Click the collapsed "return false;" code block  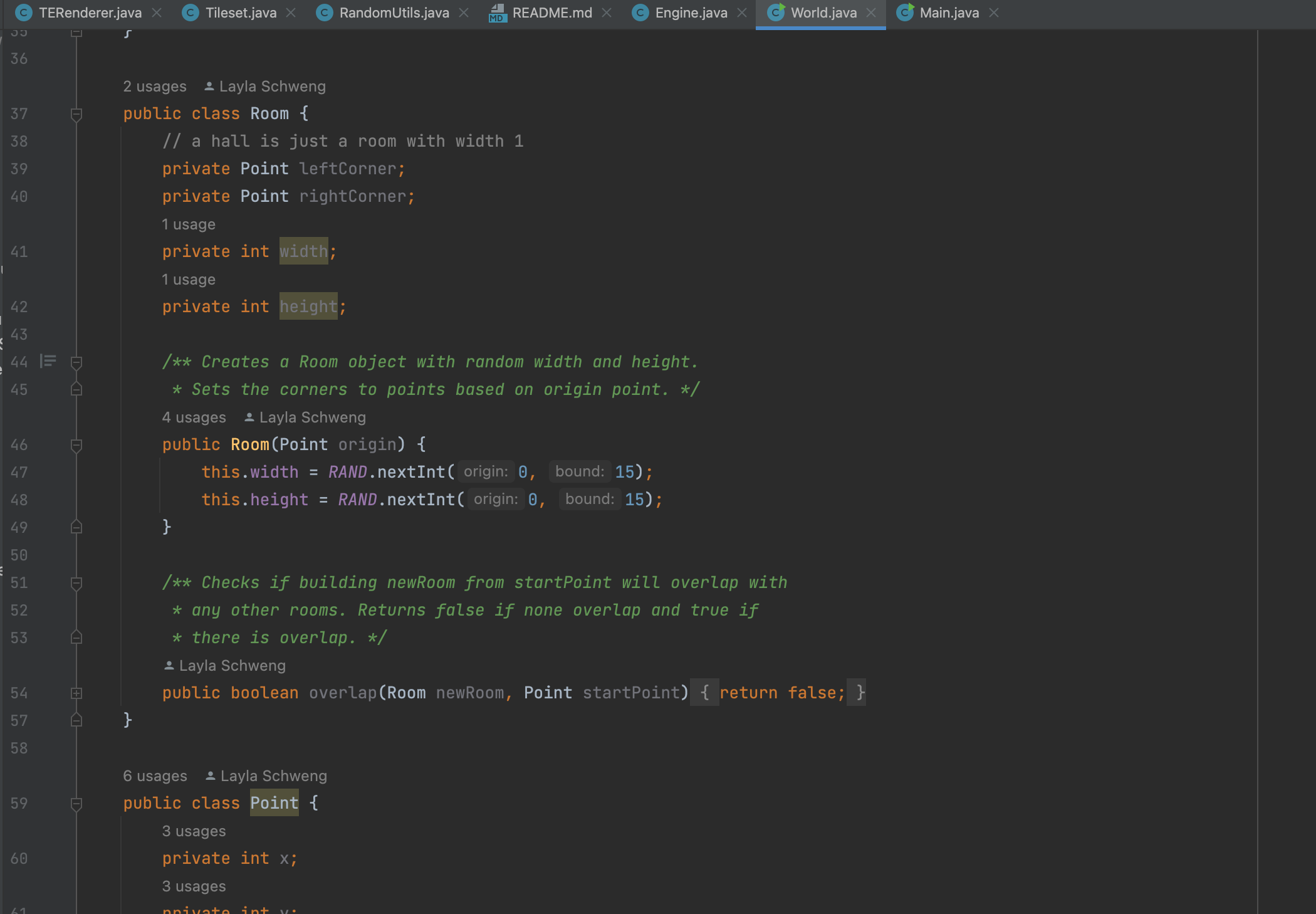click(x=781, y=693)
